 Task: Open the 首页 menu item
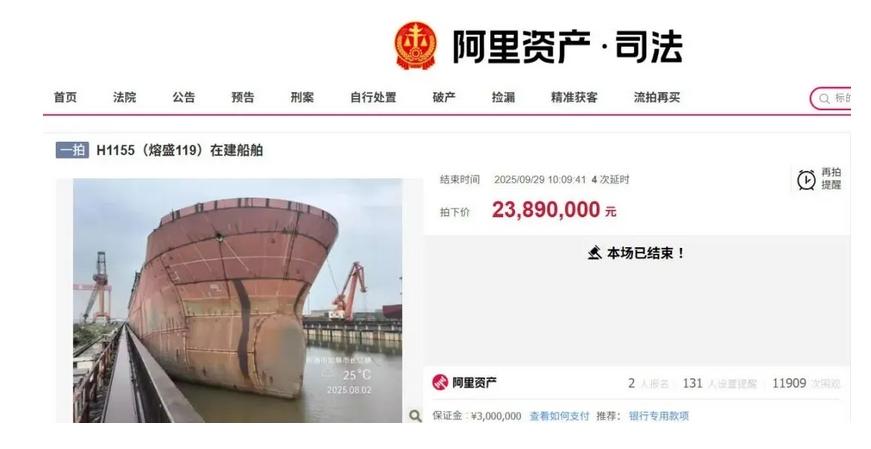pyautogui.click(x=66, y=97)
